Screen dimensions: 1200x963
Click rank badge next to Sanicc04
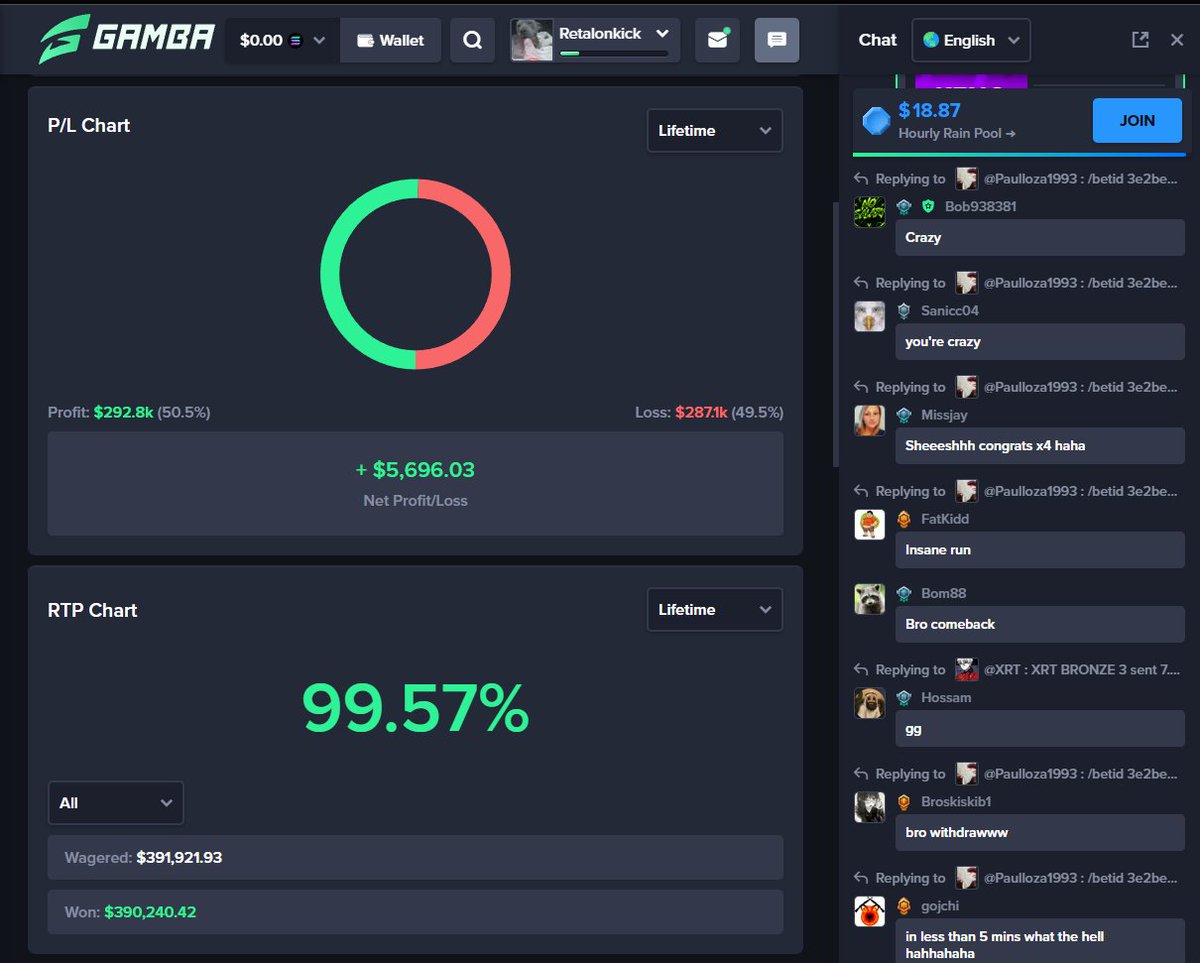coord(904,311)
